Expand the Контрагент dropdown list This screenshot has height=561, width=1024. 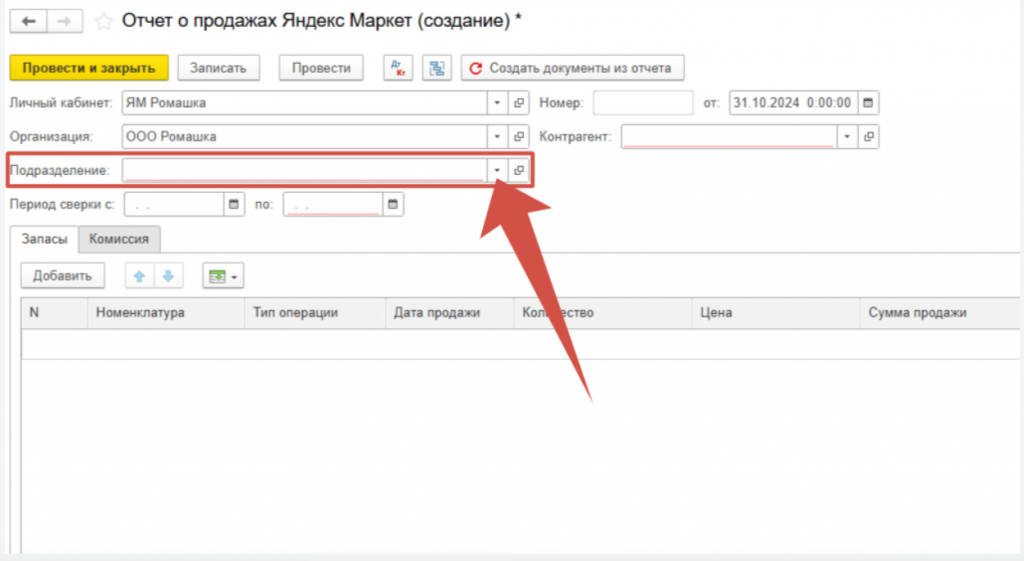847,137
